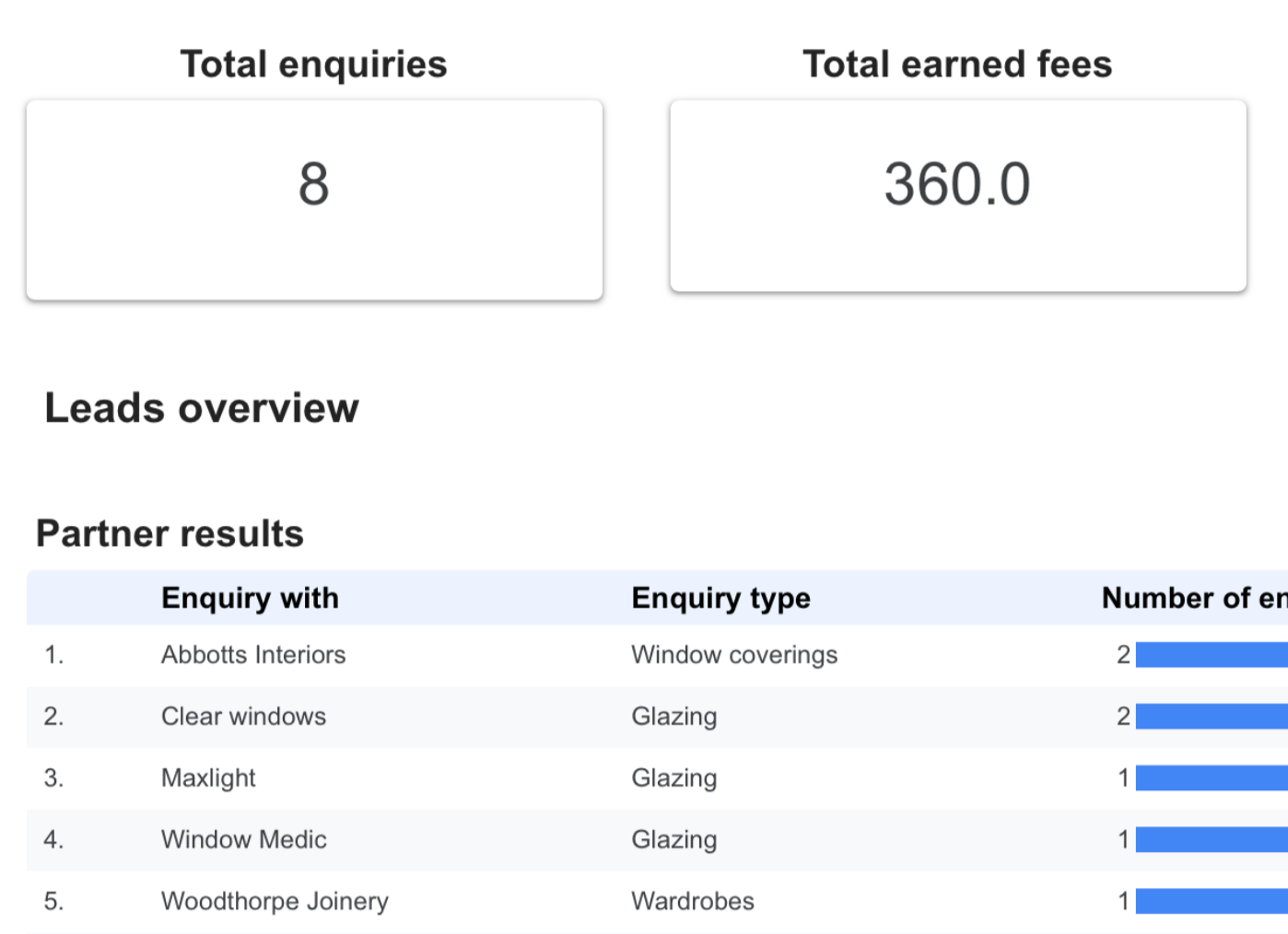Click the Partner results heading
The height and width of the screenshot is (934, 1288).
170,534
